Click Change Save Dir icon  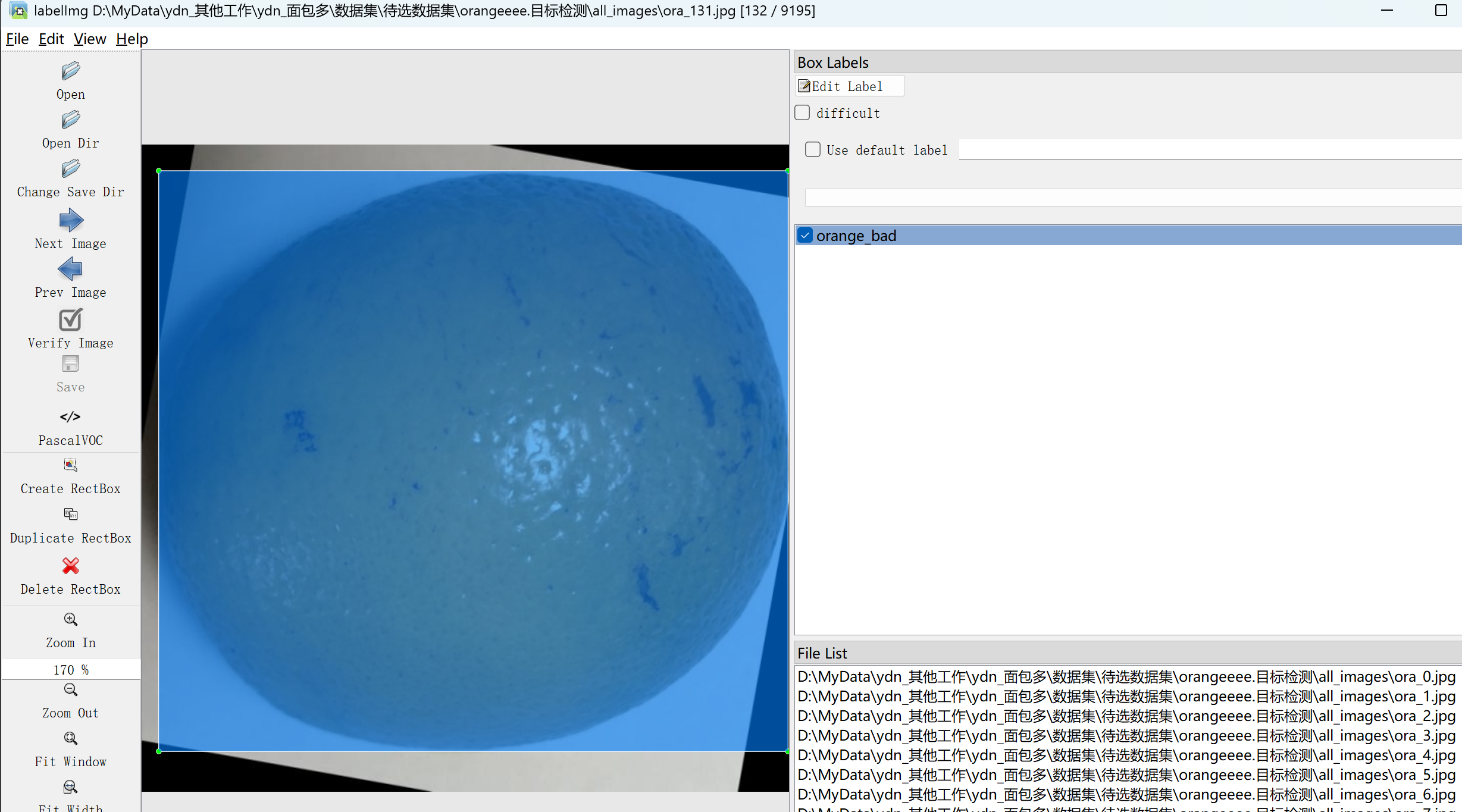click(x=70, y=169)
